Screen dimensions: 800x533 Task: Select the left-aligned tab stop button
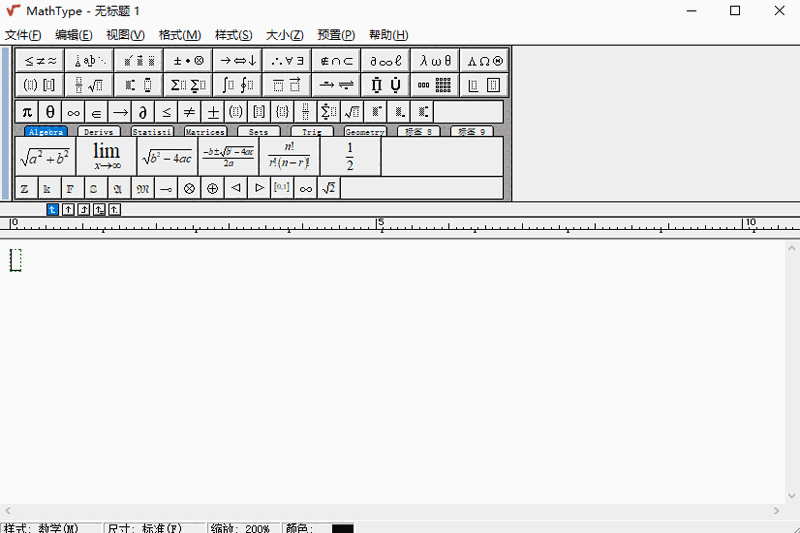53,209
